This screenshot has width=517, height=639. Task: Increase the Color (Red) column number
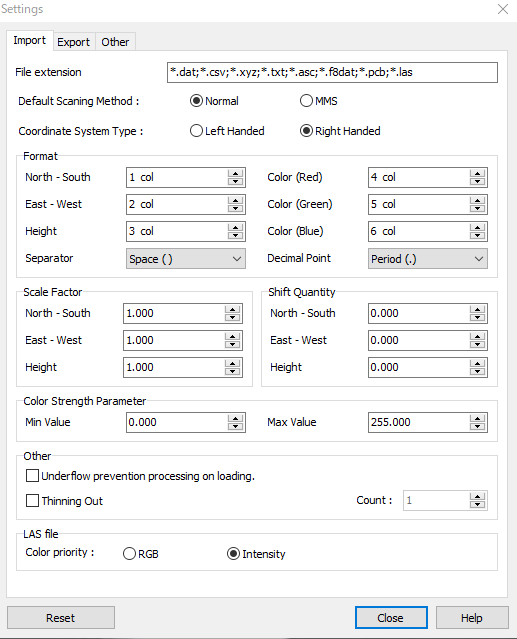pyautogui.click(x=477, y=173)
